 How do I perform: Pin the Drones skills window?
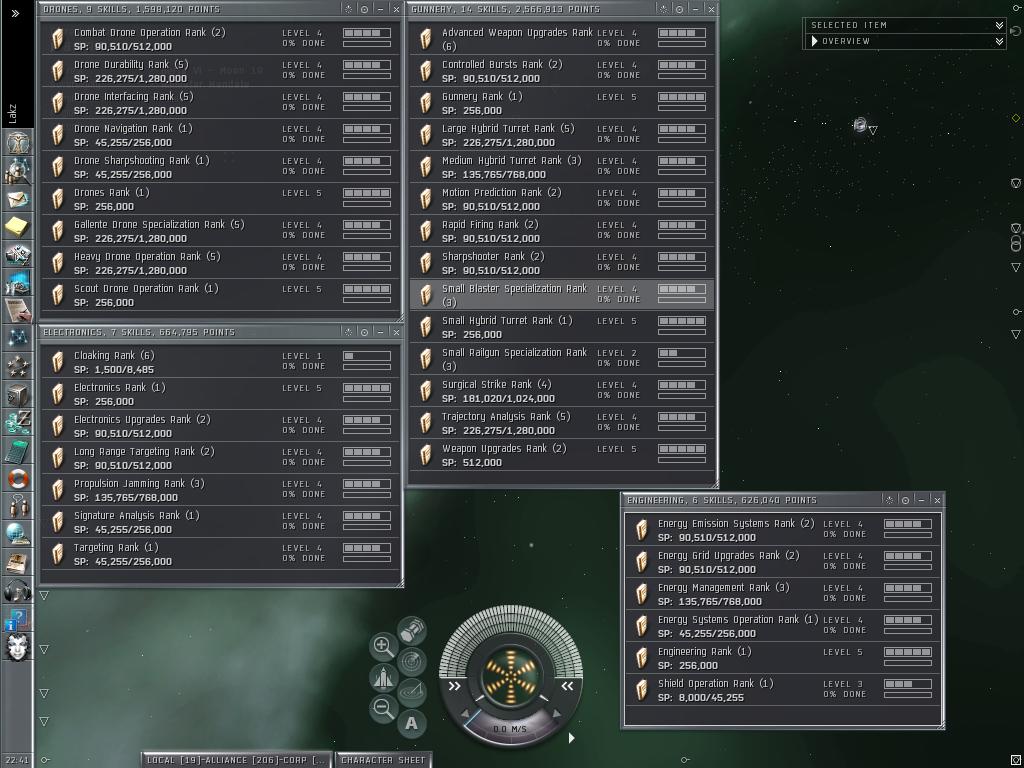349,9
